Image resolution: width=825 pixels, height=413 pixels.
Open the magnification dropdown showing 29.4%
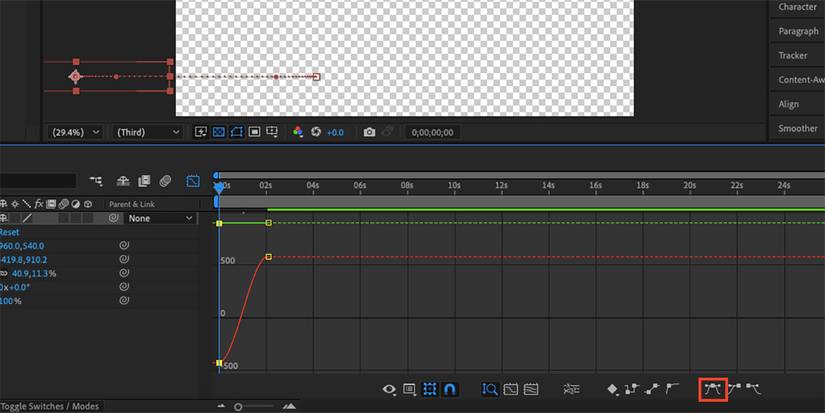75,132
